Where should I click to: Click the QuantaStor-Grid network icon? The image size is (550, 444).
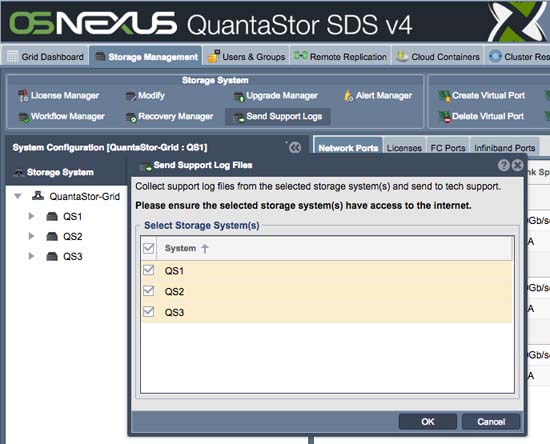tap(38, 196)
